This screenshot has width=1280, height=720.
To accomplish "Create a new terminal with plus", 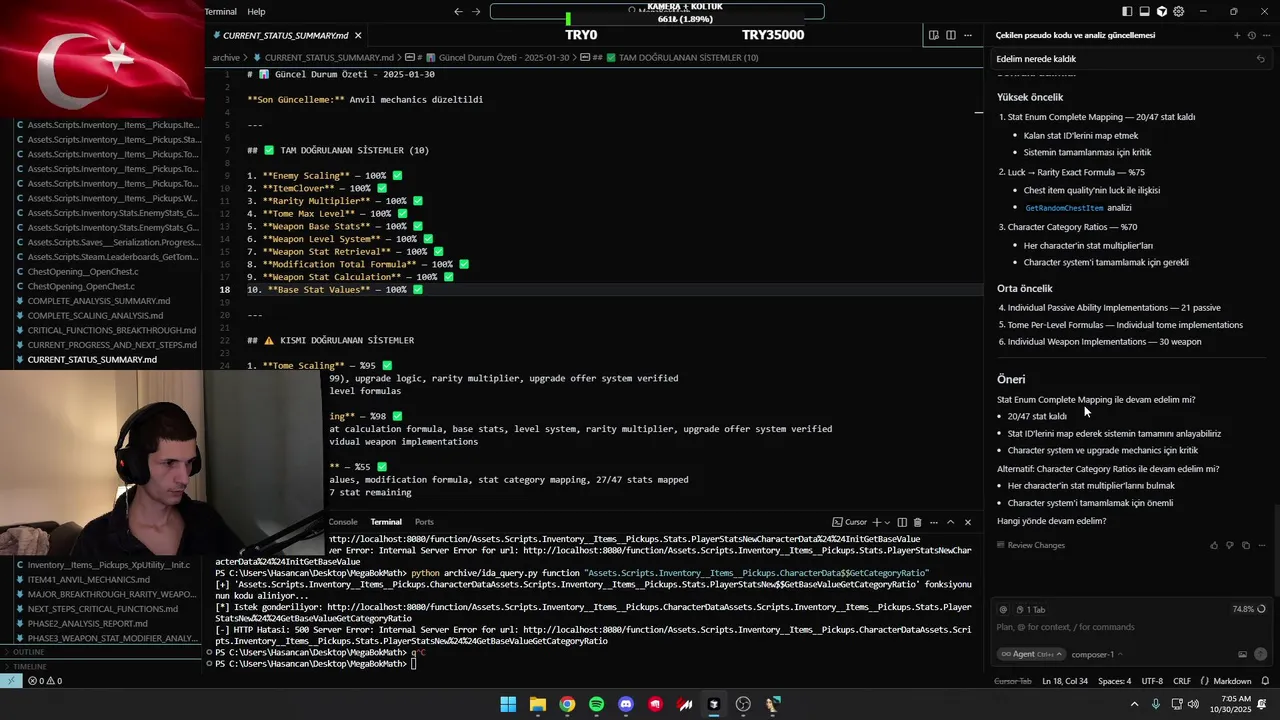I will pyautogui.click(x=877, y=522).
